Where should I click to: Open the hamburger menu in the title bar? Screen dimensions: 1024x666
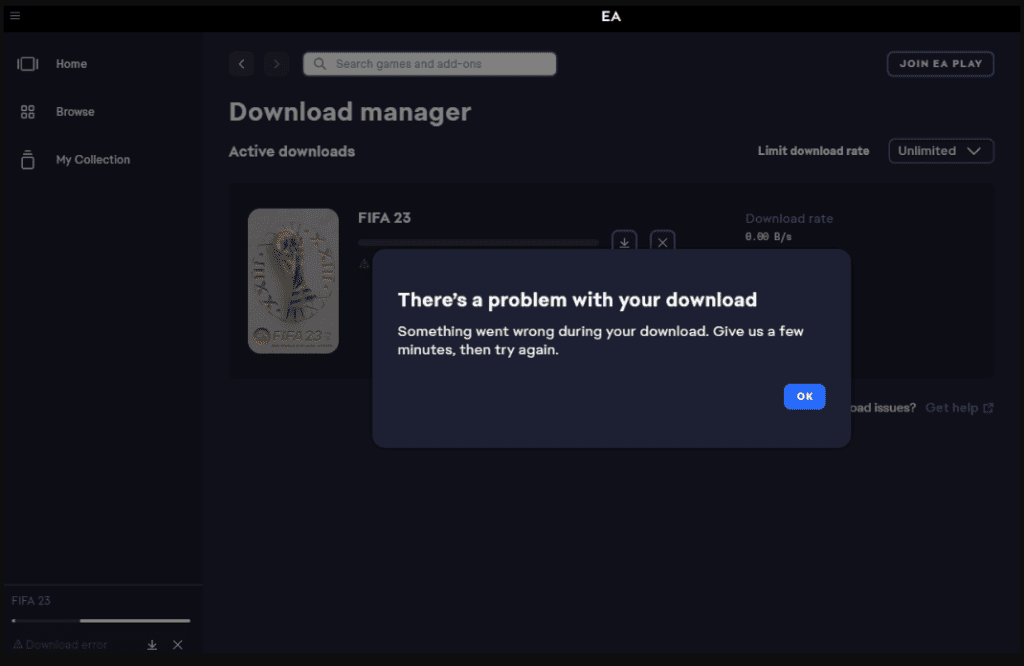point(15,16)
